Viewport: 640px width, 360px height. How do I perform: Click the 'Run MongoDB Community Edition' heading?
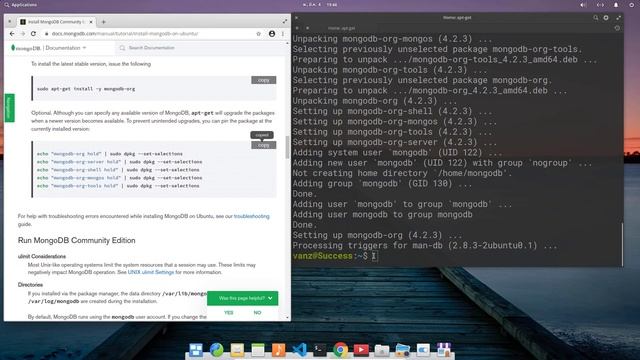point(76,240)
